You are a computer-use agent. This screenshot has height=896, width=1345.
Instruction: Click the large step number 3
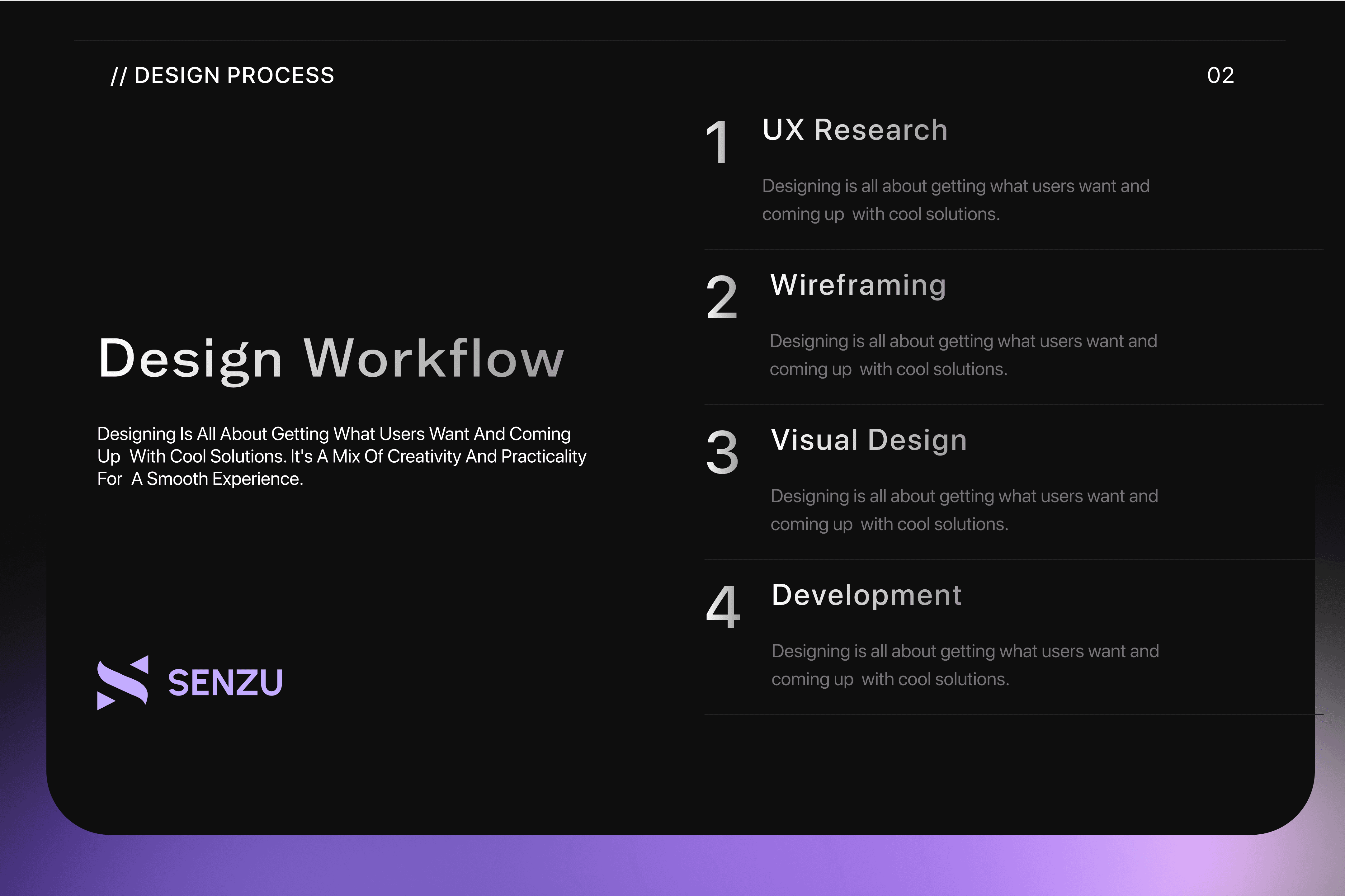(x=722, y=452)
